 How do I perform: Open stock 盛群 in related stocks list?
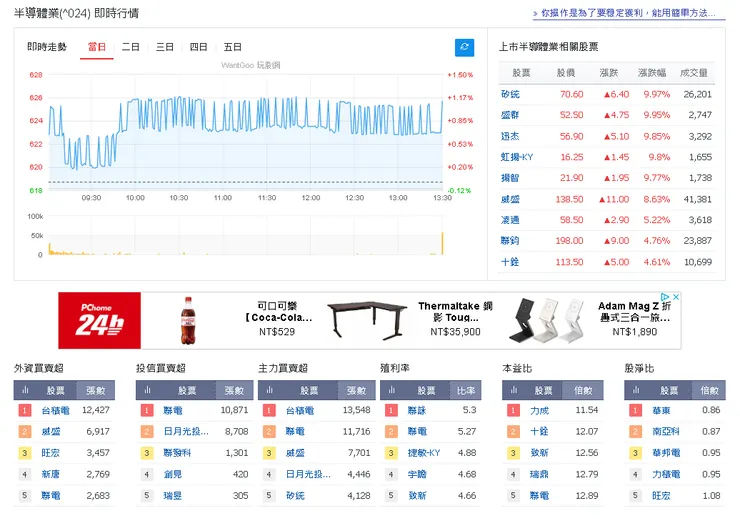pyautogui.click(x=510, y=115)
